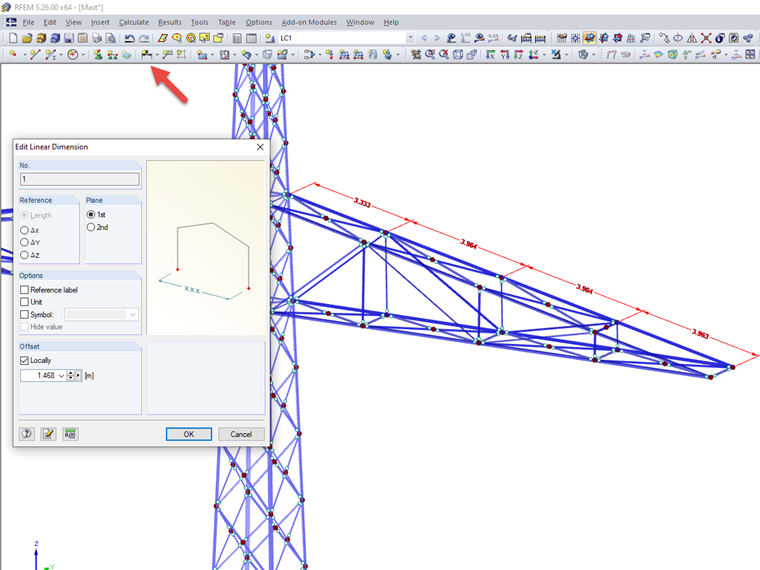The width and height of the screenshot is (760, 570).
Task: Choose the 1st plane option
Action: tap(91, 214)
